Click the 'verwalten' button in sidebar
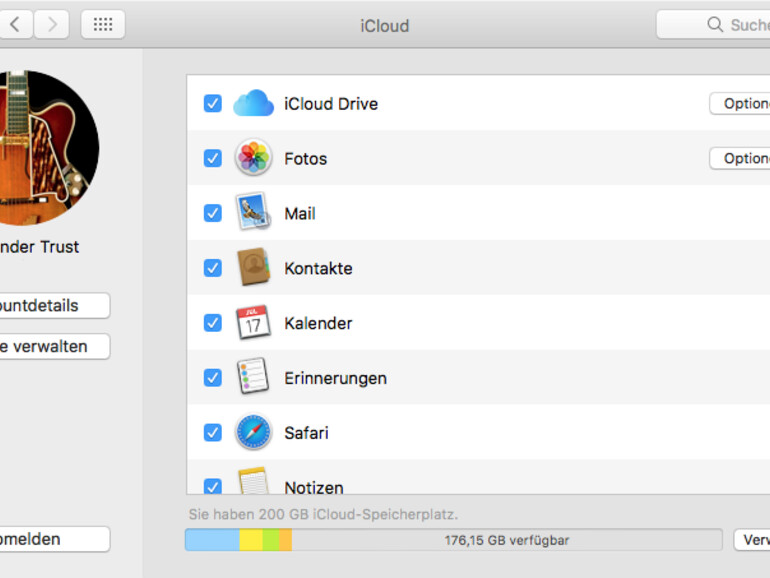Image resolution: width=770 pixels, height=578 pixels. 55,346
